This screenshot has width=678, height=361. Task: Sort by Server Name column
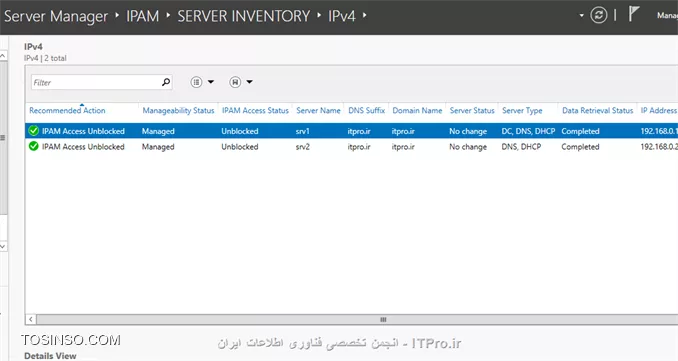coord(318,110)
